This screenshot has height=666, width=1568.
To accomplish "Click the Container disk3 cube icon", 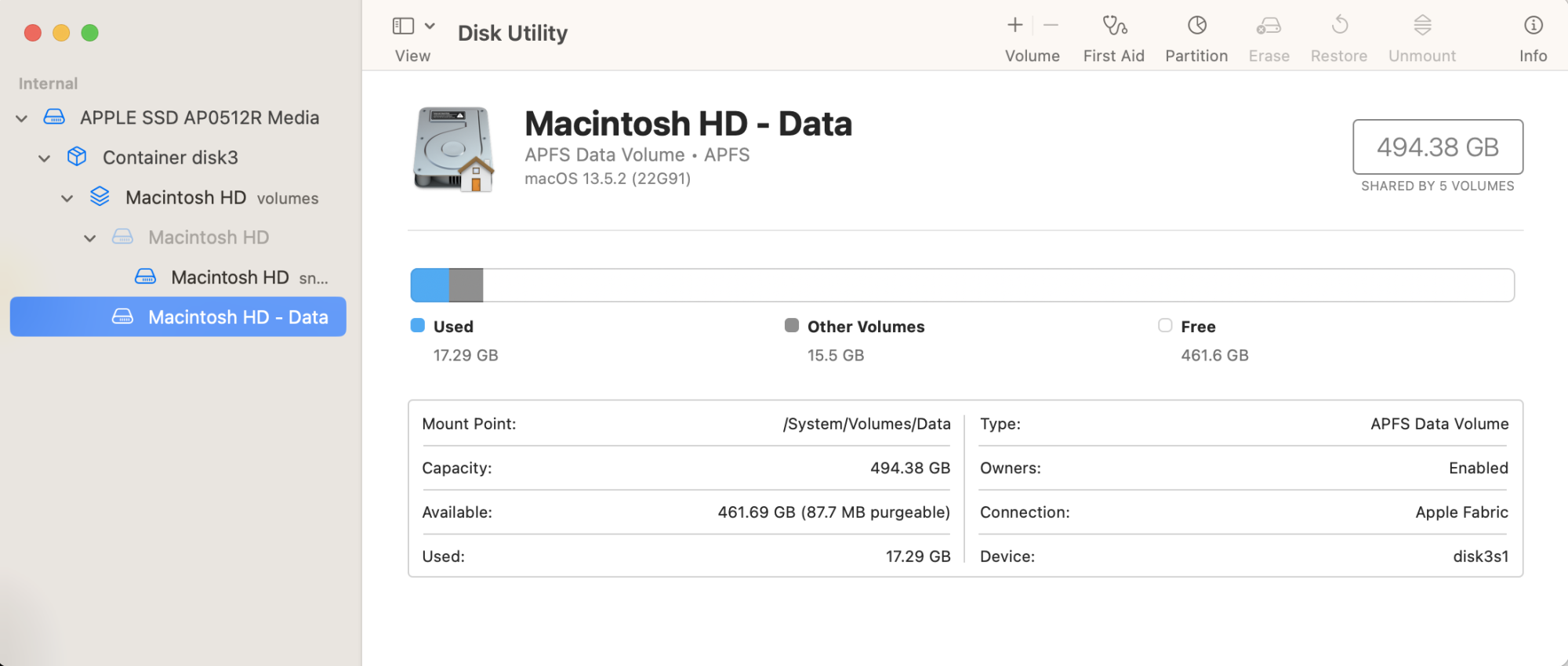I will pos(77,157).
